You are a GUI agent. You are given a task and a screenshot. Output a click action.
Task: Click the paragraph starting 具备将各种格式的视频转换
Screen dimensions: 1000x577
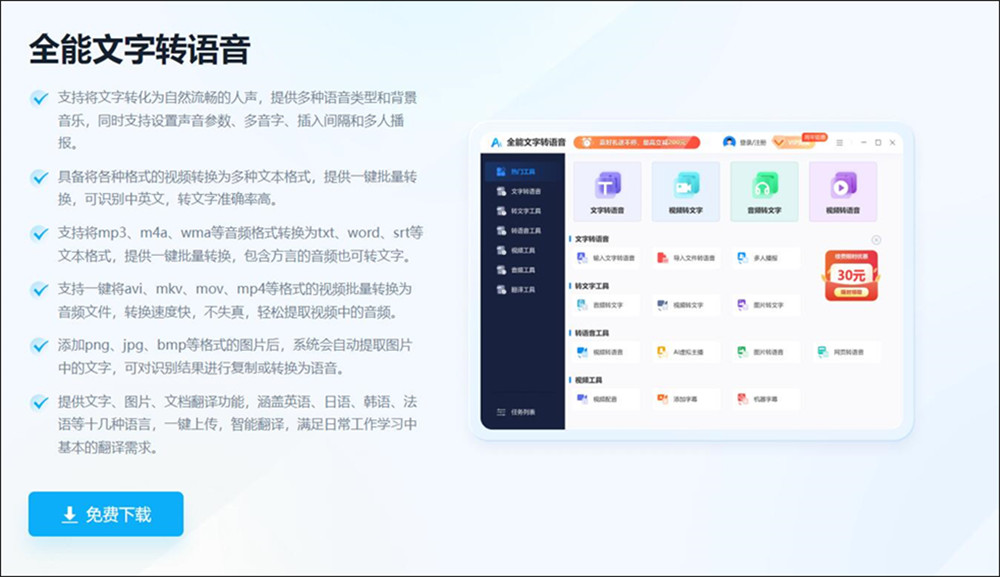point(237,188)
